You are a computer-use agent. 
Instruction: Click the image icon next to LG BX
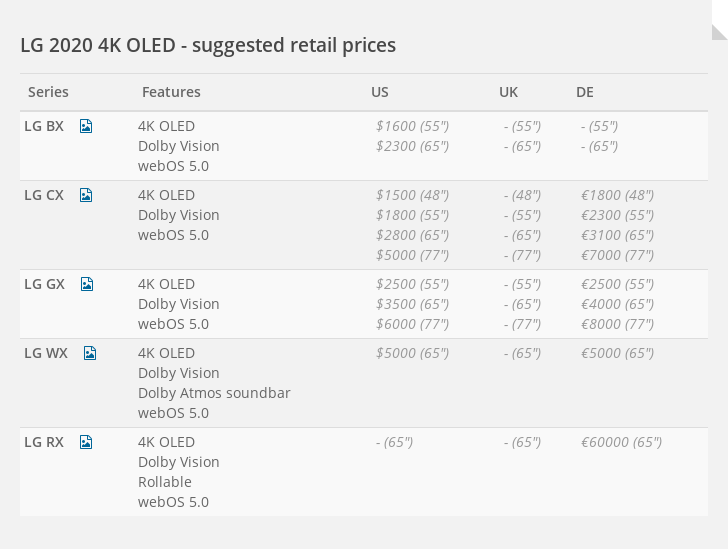[x=86, y=126]
